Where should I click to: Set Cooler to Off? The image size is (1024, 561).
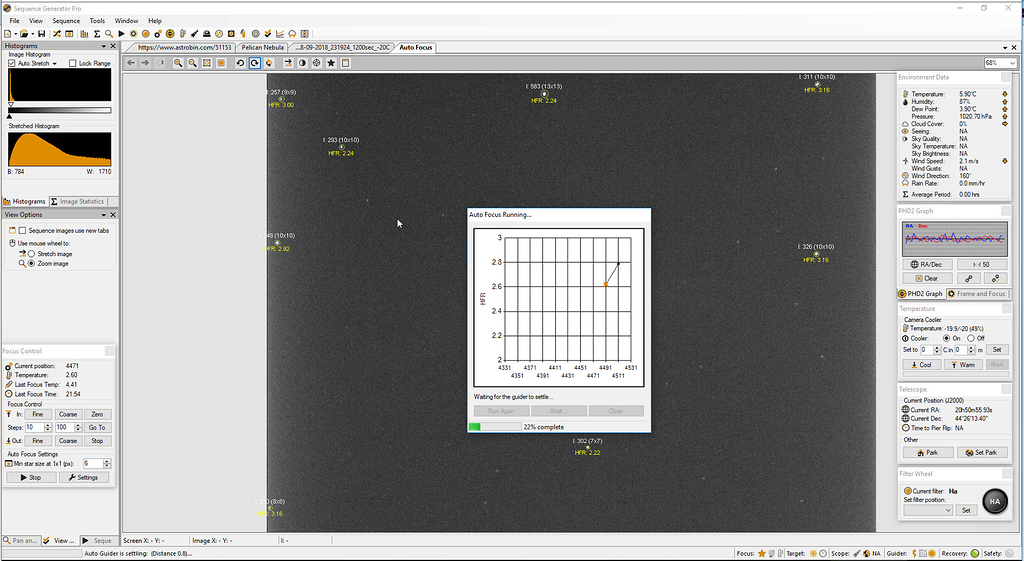tap(970, 338)
